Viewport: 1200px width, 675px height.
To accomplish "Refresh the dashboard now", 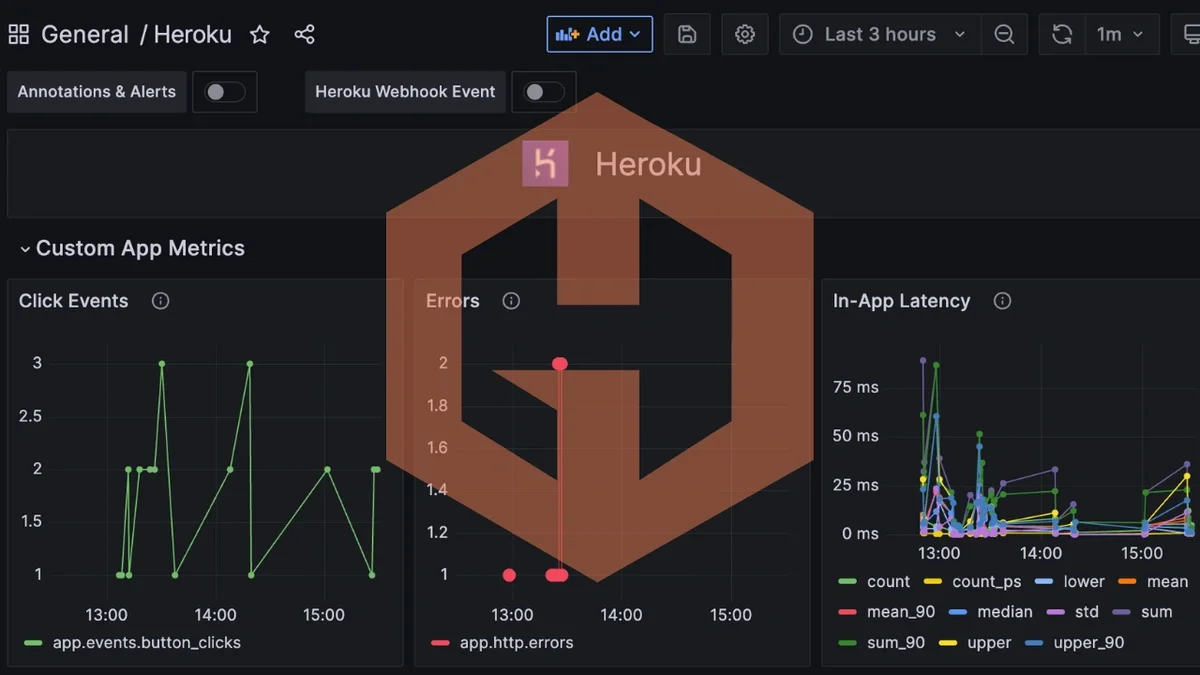I will (1062, 34).
